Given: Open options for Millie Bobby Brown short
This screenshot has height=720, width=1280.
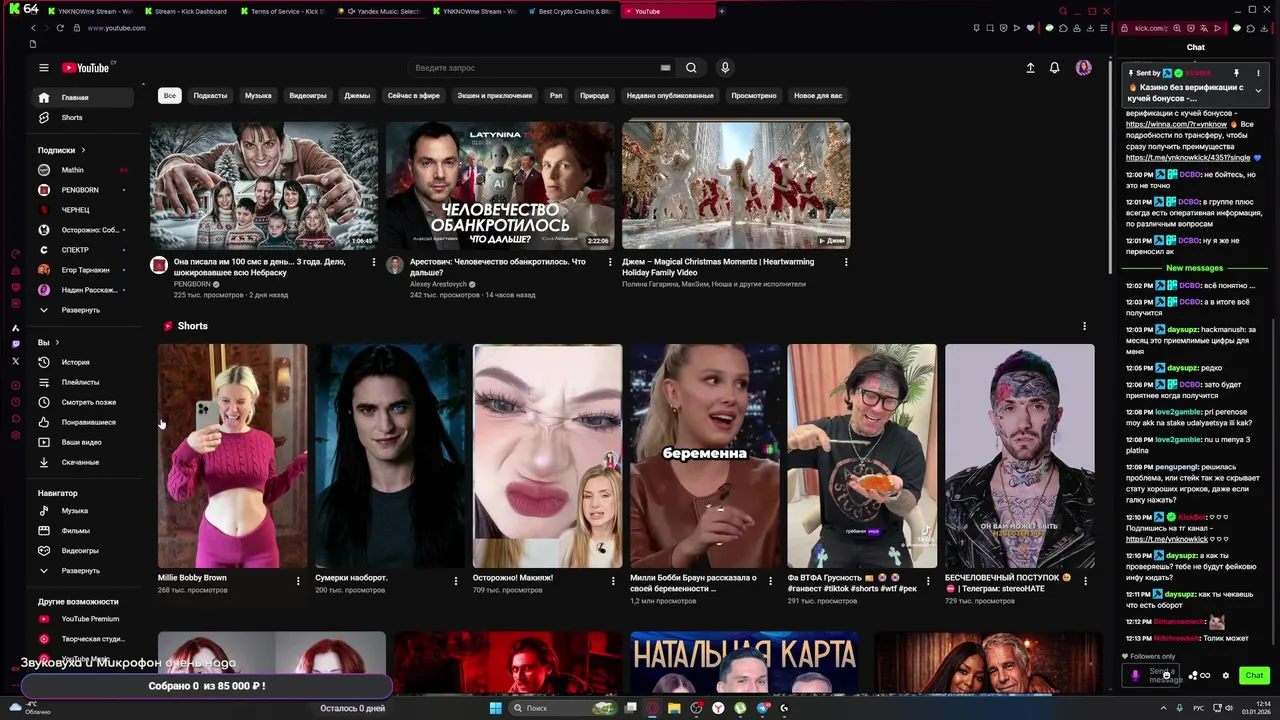Looking at the screenshot, I should point(298,581).
